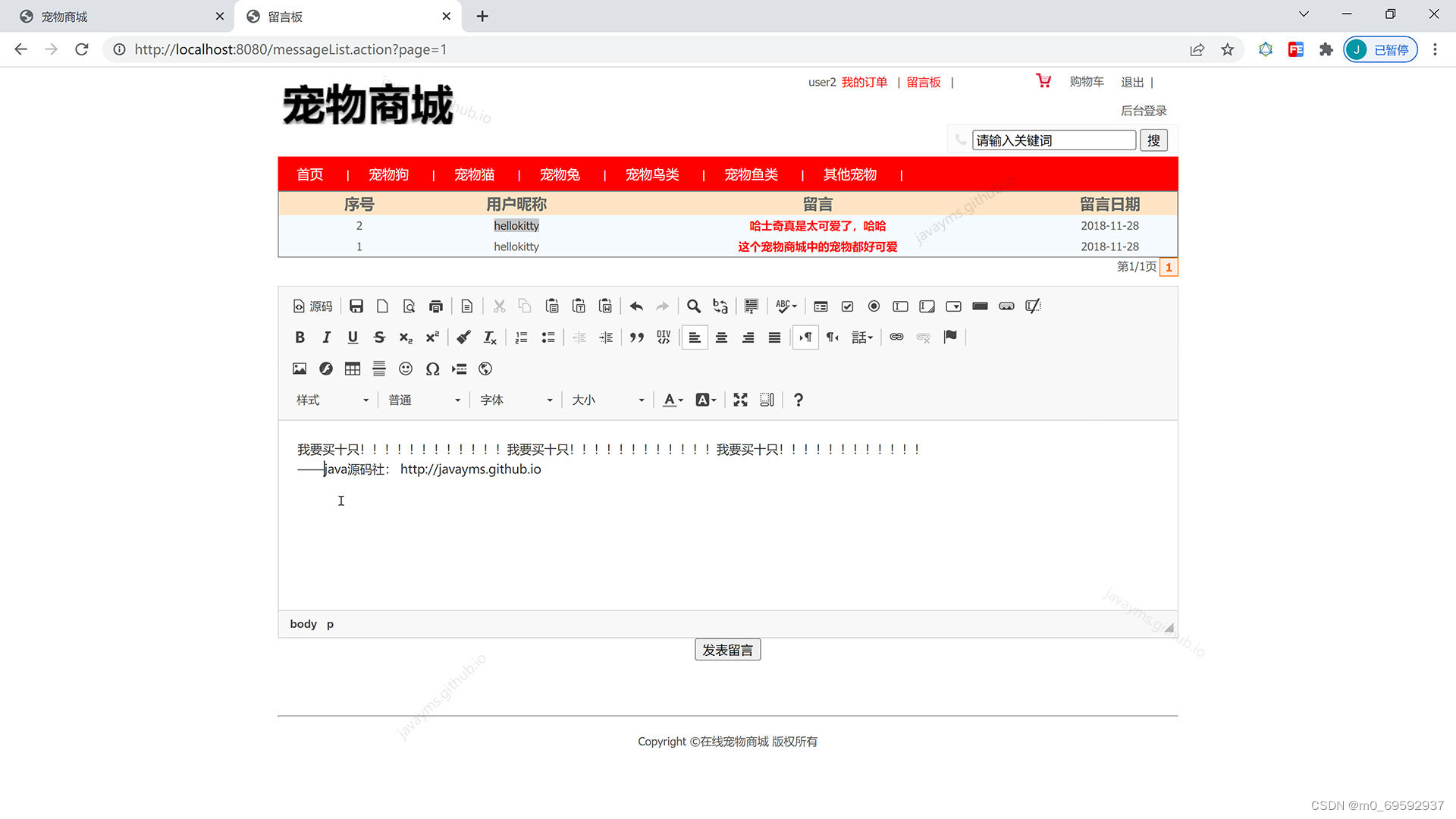Open the language dropdown in toolbar
1456x819 pixels.
[862, 337]
